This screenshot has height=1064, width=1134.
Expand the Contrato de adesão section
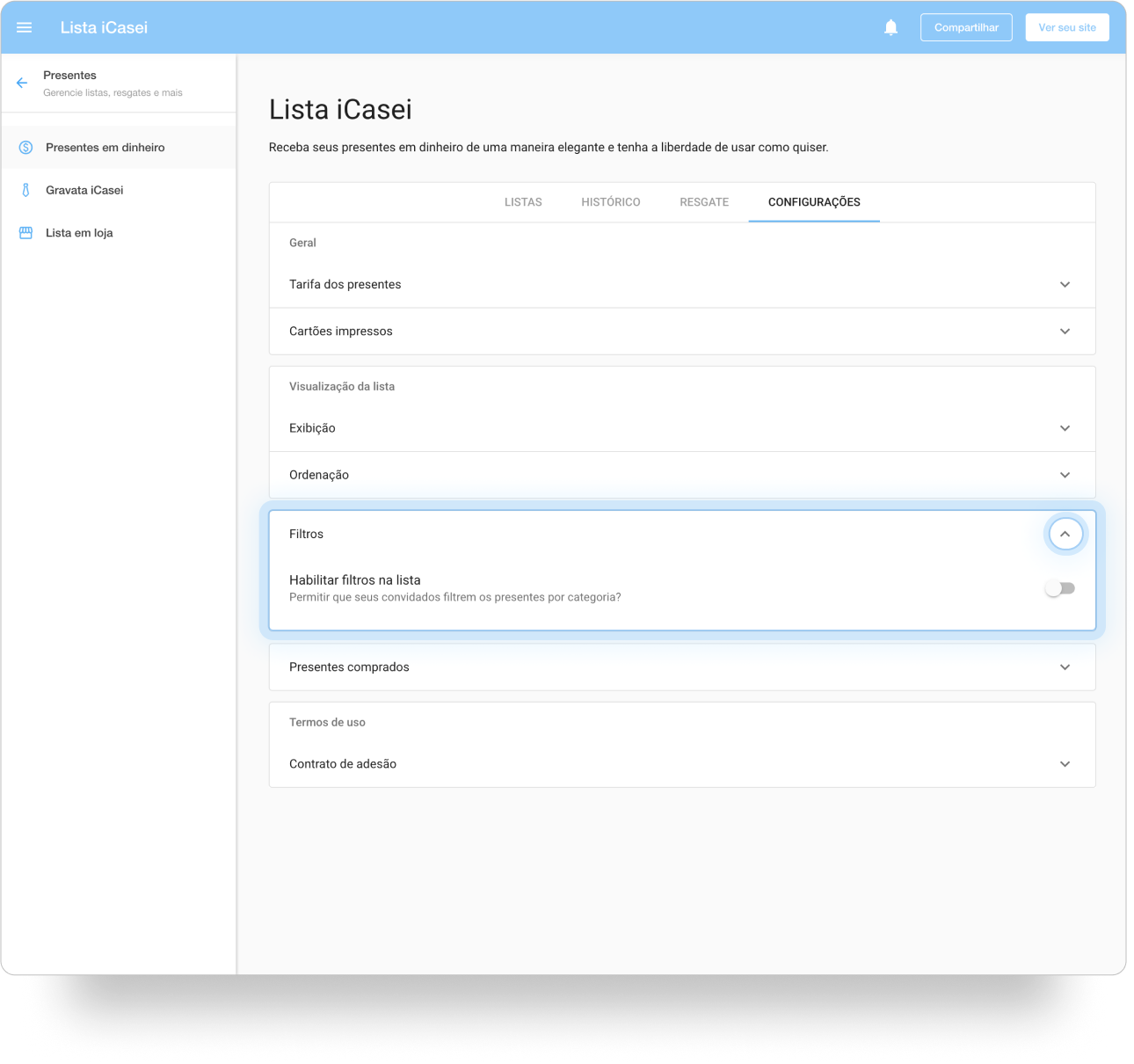point(1065,764)
